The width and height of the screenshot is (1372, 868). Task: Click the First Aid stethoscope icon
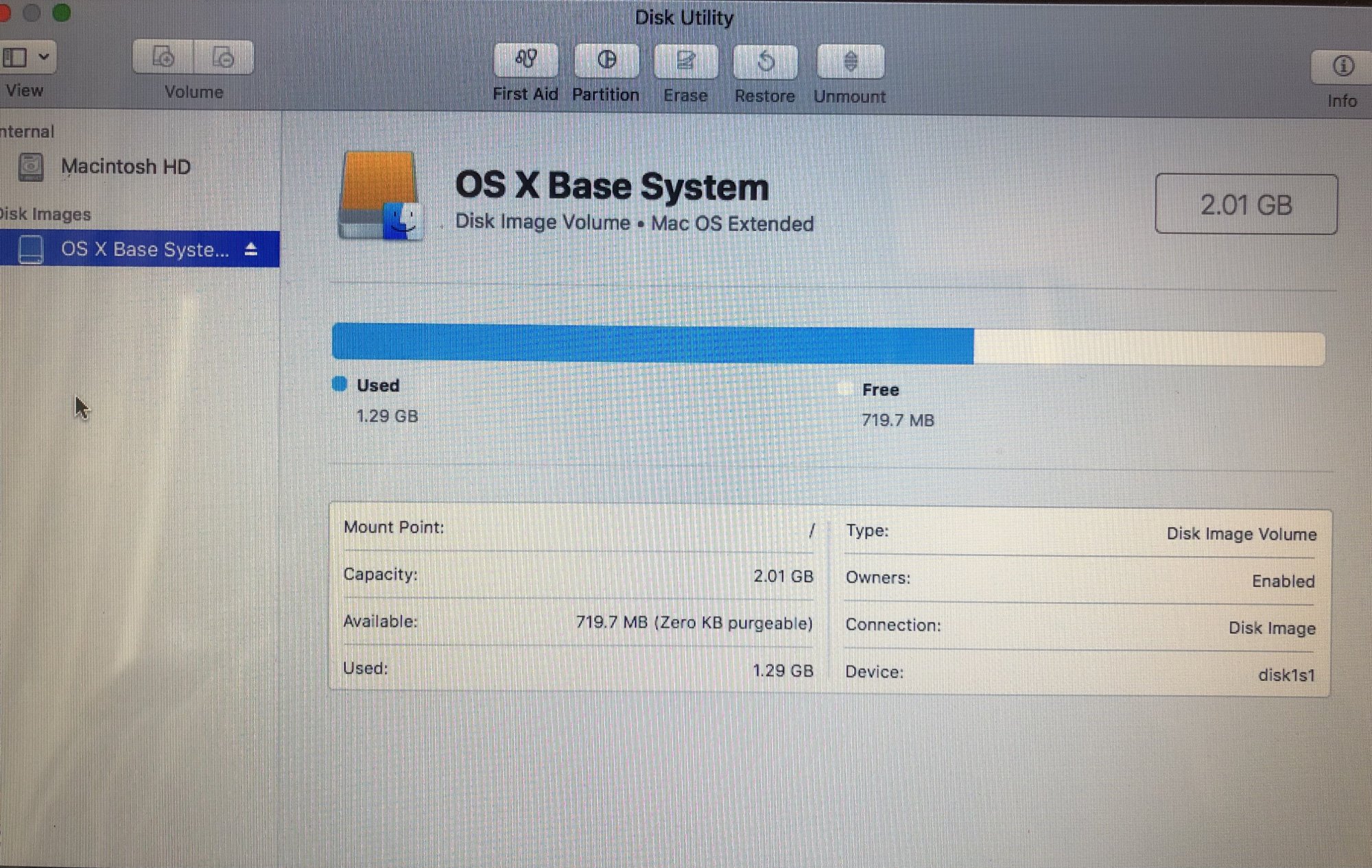click(x=525, y=61)
